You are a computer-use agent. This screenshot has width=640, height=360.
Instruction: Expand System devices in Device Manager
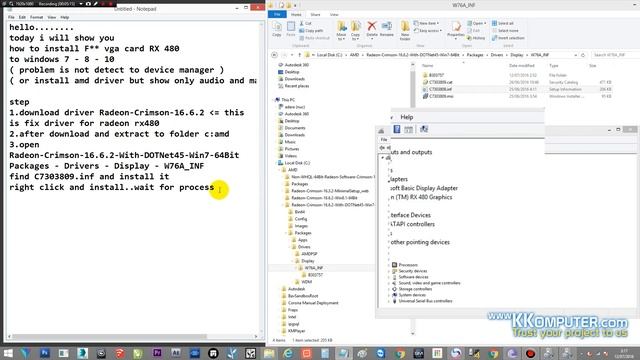pos(389,295)
